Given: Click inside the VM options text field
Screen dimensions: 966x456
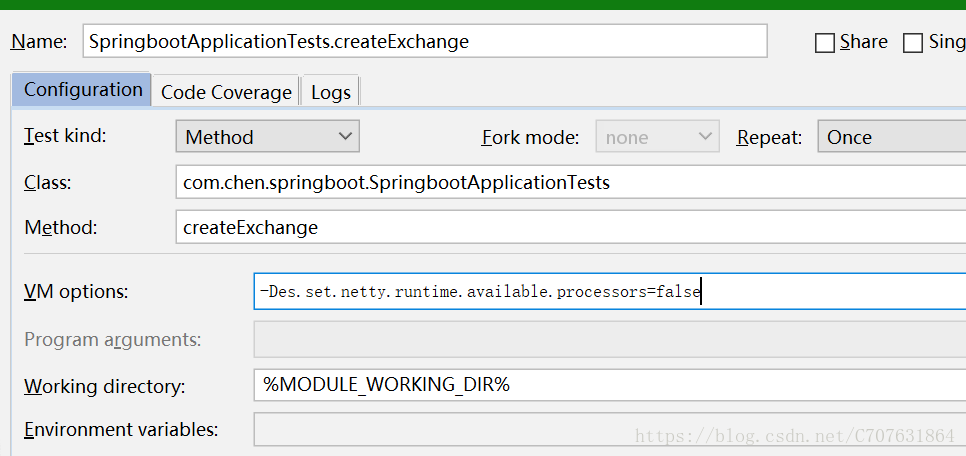Looking at the screenshot, I should [610, 291].
